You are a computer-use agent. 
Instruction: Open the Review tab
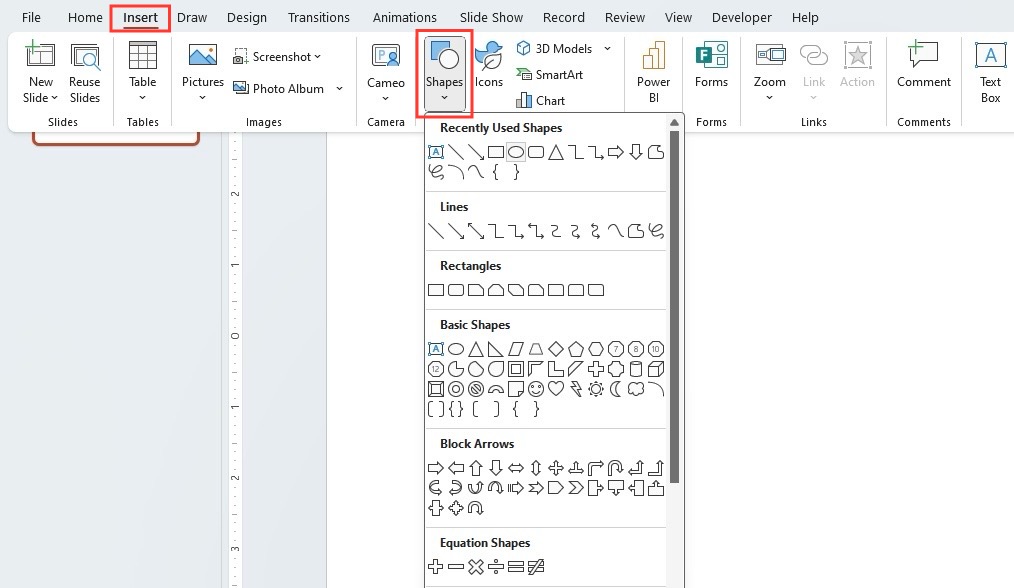tap(625, 17)
